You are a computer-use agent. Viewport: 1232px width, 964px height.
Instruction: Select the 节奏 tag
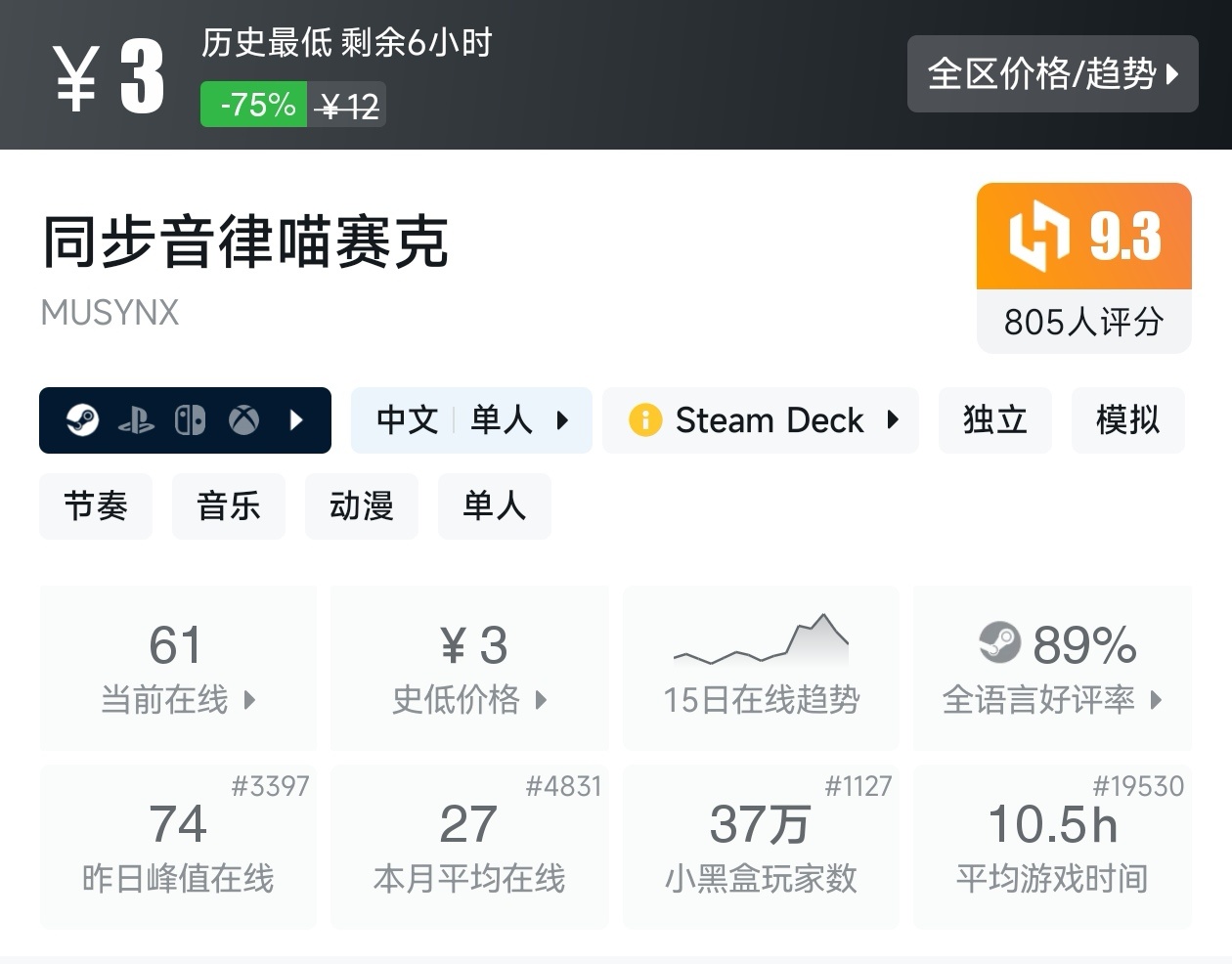(x=96, y=506)
